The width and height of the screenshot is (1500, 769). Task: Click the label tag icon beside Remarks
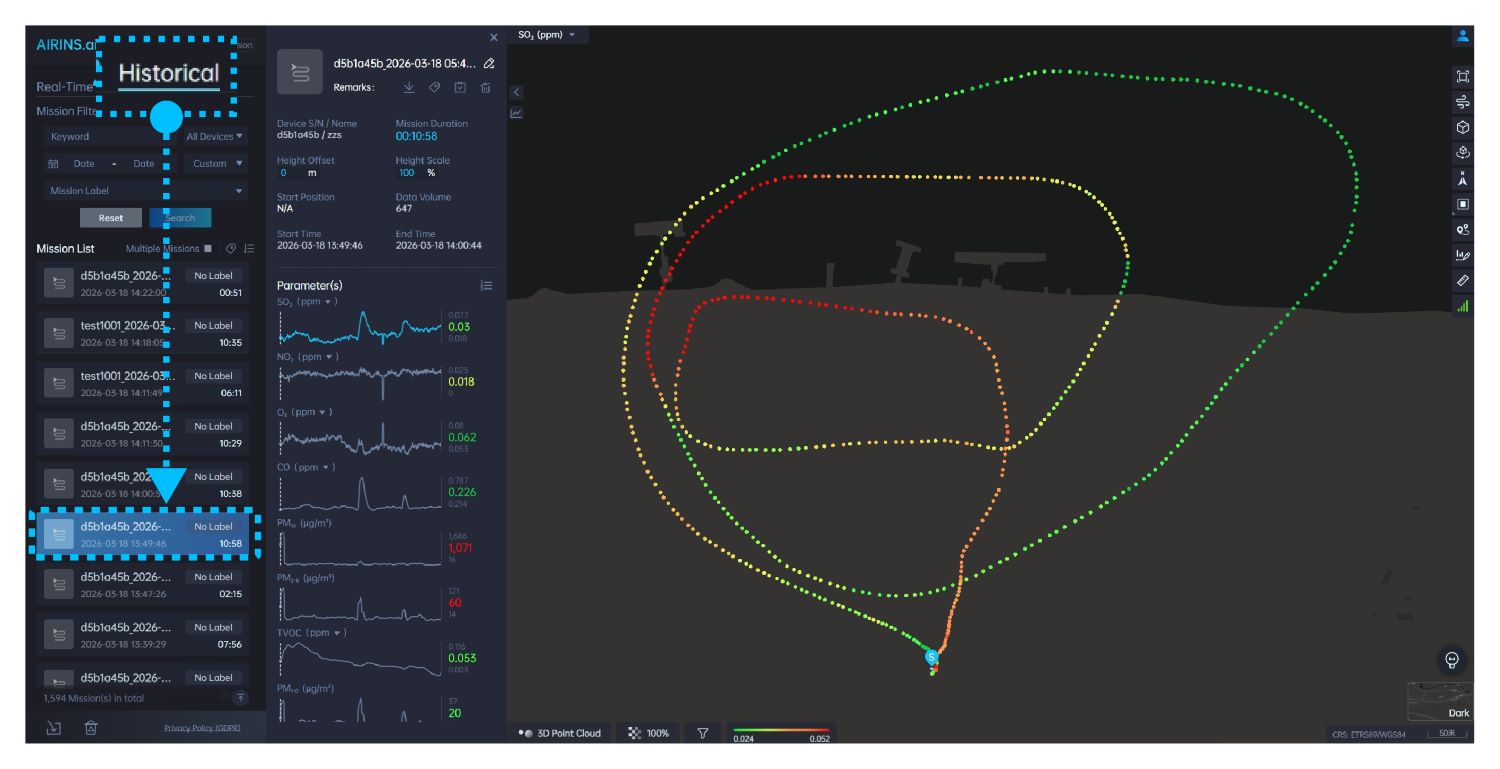click(434, 87)
